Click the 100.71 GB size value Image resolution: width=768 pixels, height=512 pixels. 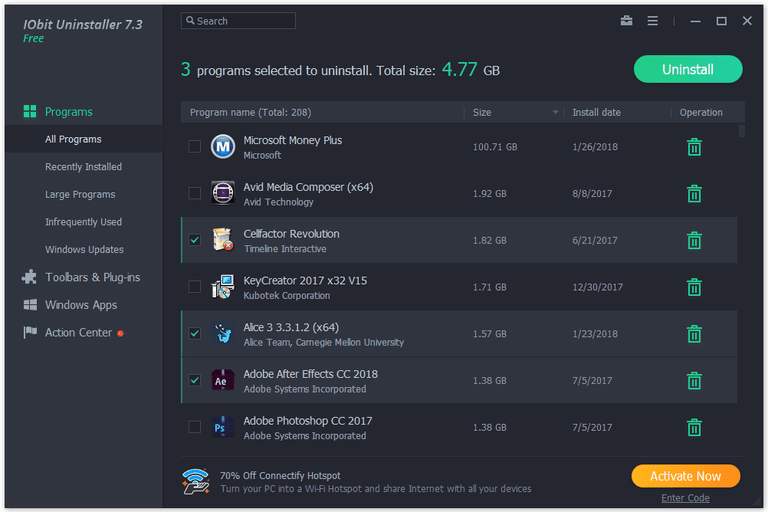point(495,147)
